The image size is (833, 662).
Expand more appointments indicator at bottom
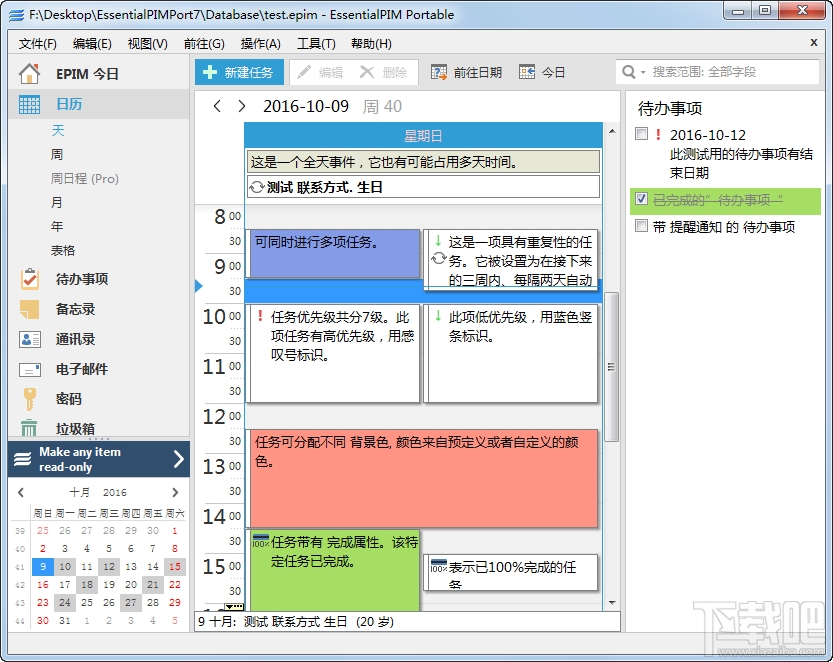[234, 607]
